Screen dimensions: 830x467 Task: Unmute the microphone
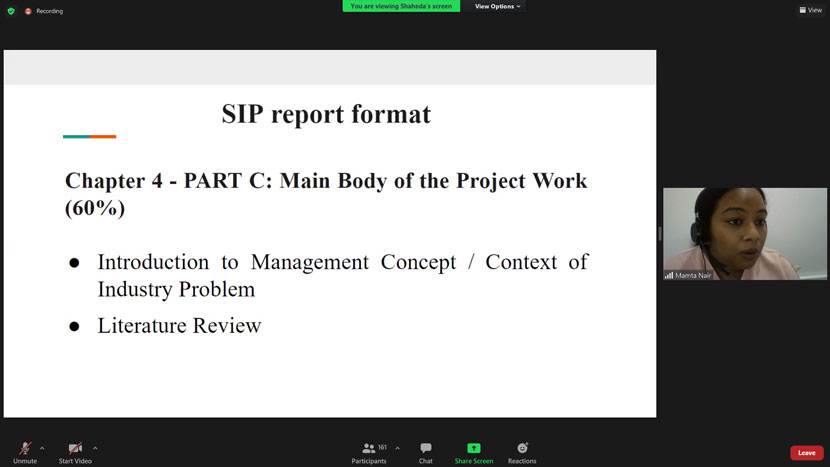[x=25, y=453]
